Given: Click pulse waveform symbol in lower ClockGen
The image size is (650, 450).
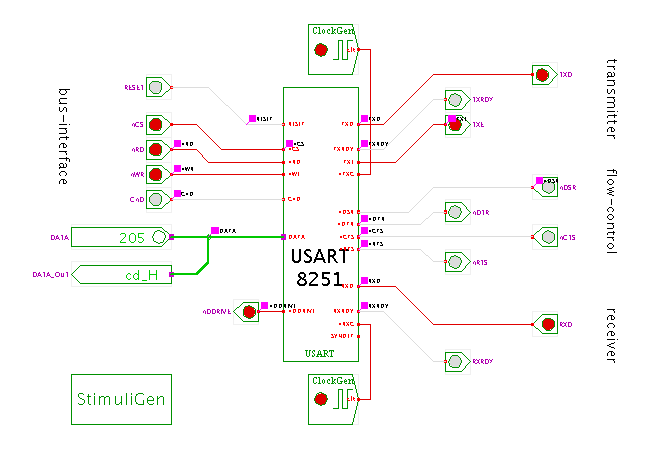Looking at the screenshot, I should point(343,399).
